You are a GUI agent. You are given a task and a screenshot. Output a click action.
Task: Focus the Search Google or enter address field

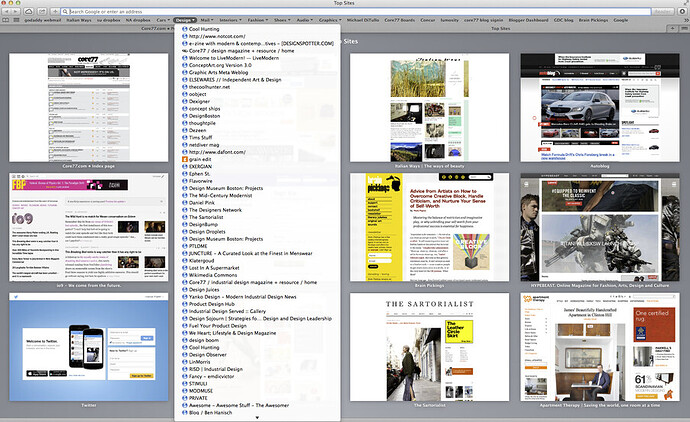click(356, 11)
